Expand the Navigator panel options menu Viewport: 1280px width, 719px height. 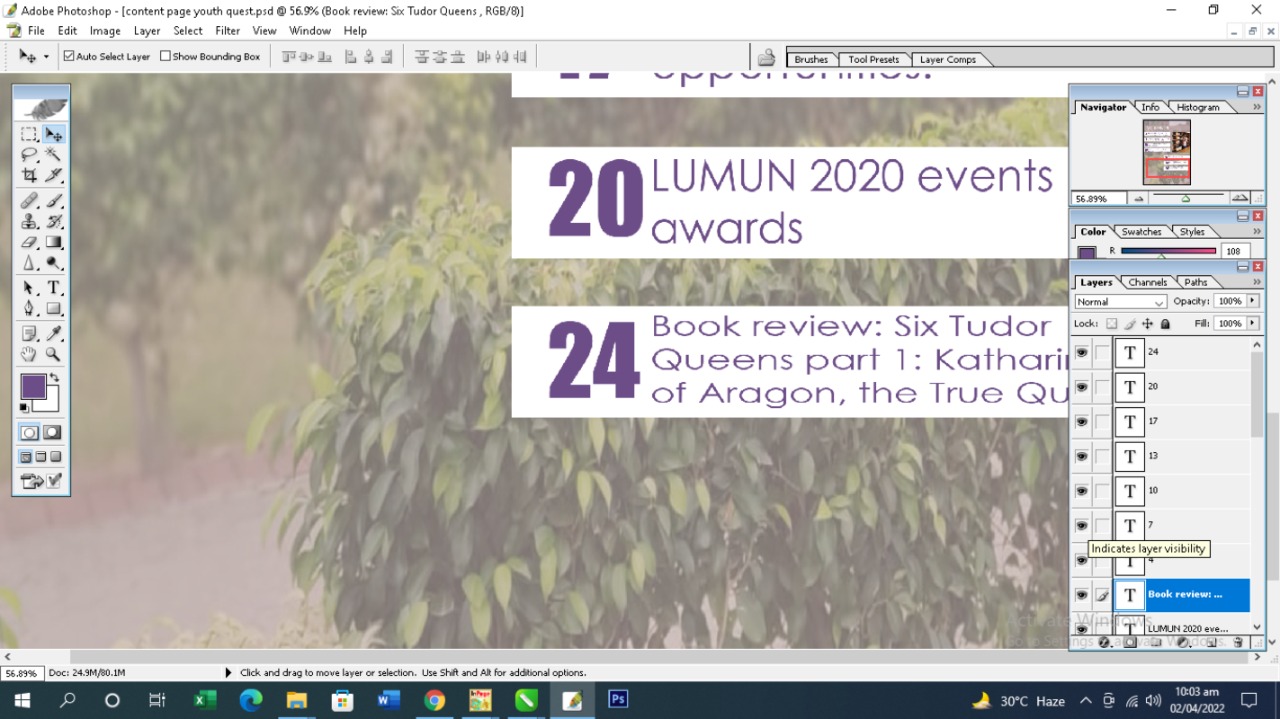coord(1257,106)
